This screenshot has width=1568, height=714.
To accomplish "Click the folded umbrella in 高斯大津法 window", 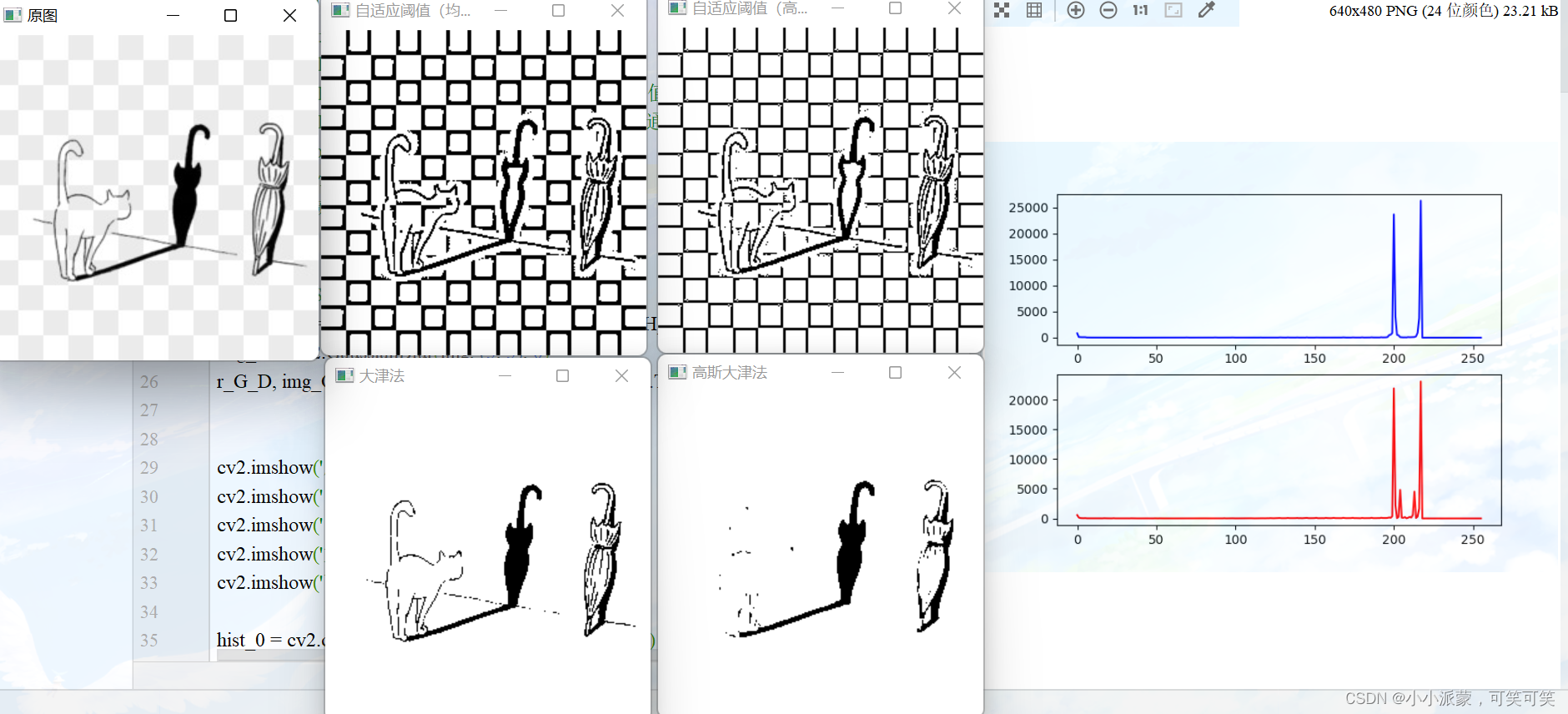I will tap(934, 556).
